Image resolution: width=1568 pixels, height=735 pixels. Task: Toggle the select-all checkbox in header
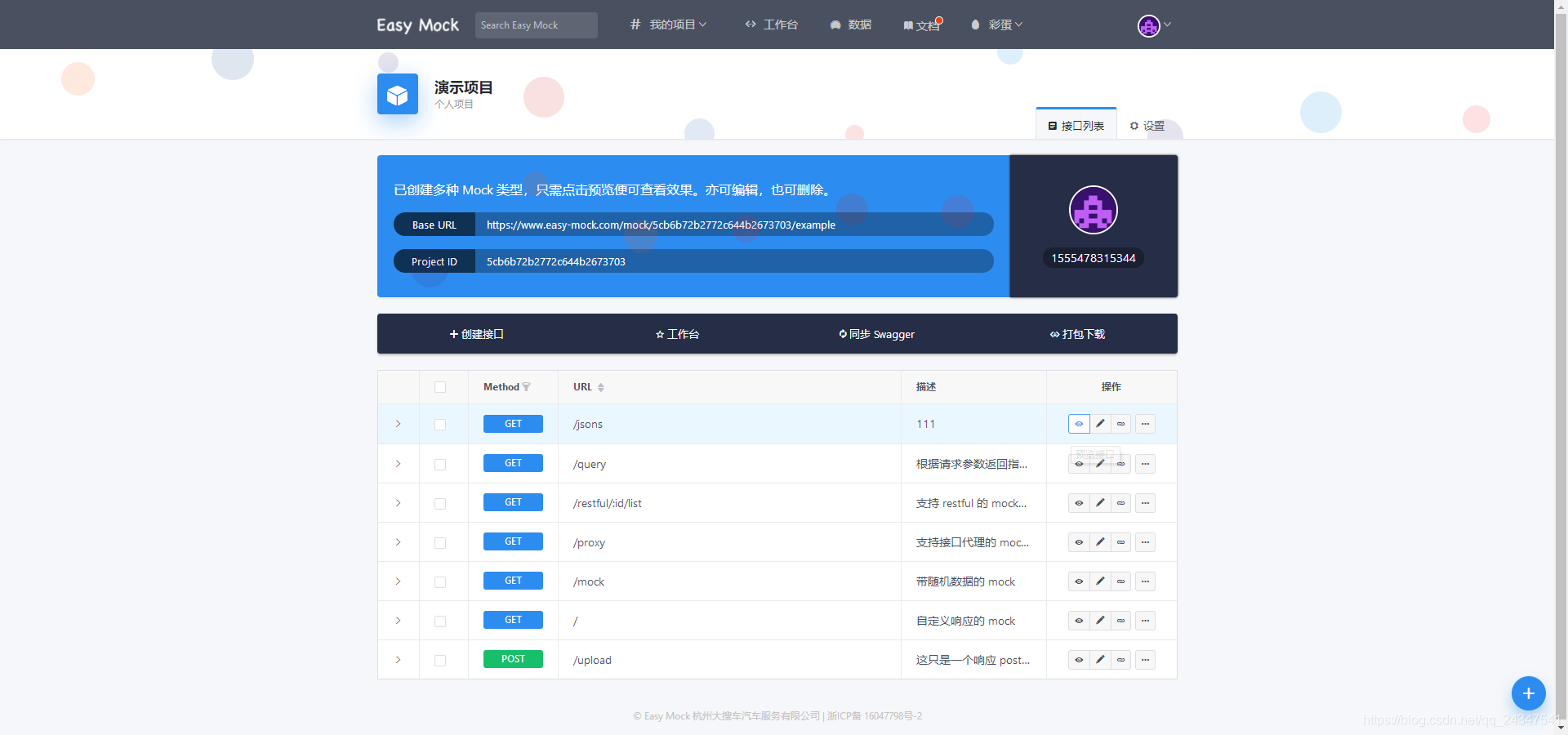(x=440, y=387)
